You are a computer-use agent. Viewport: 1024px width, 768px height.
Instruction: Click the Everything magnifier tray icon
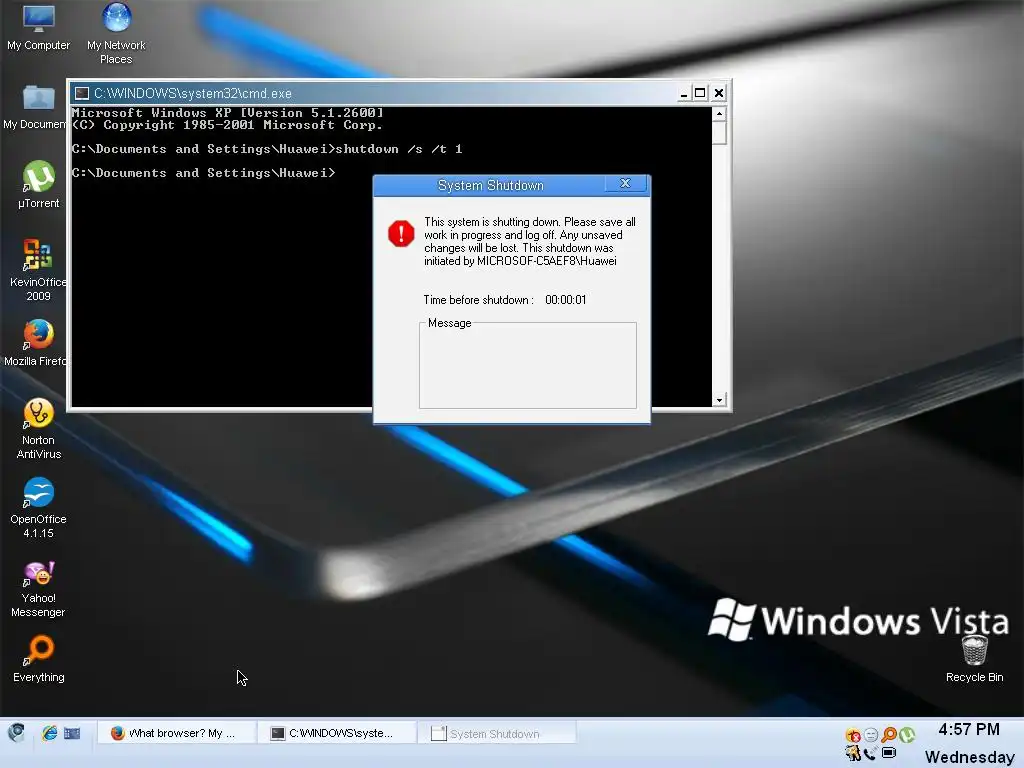point(889,735)
